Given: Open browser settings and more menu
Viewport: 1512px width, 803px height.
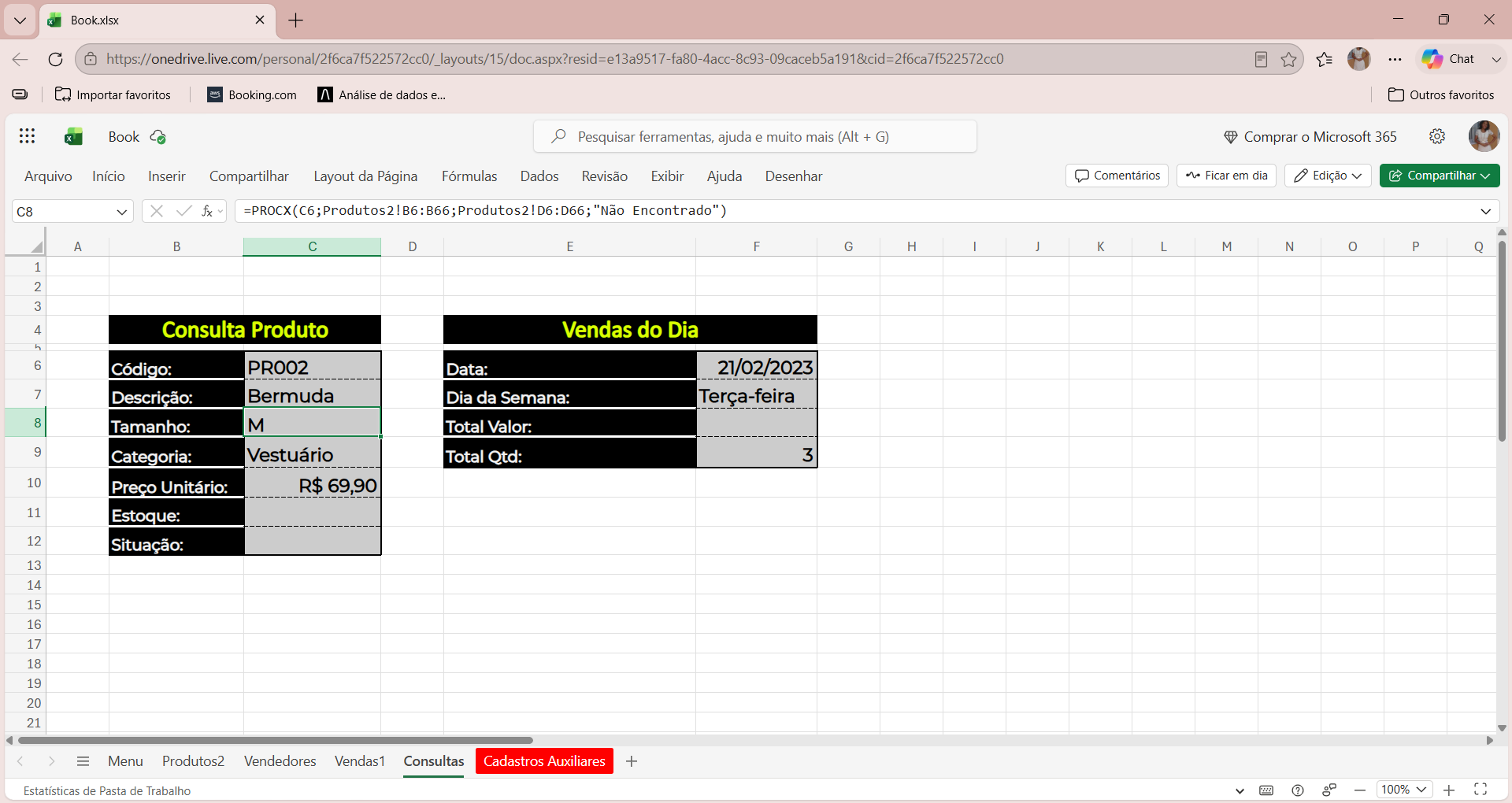Looking at the screenshot, I should point(1395,59).
